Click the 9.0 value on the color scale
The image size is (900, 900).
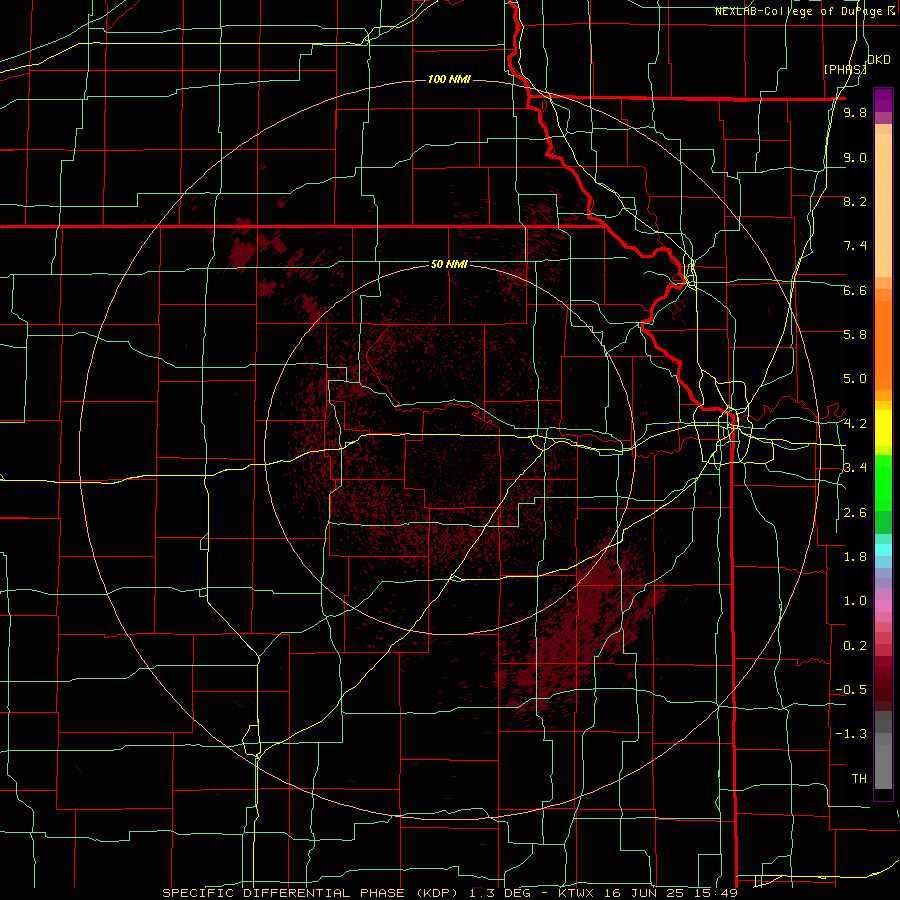[x=855, y=157]
